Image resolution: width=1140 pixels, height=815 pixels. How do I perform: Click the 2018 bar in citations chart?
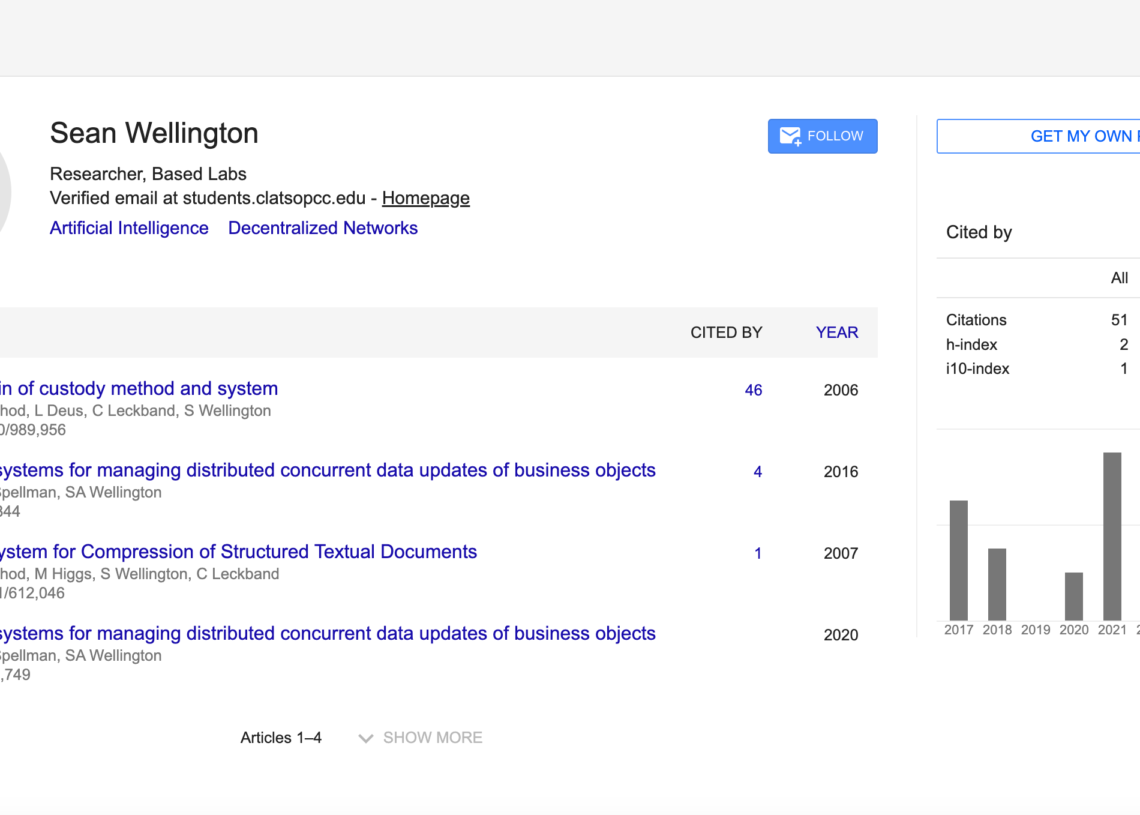point(996,584)
